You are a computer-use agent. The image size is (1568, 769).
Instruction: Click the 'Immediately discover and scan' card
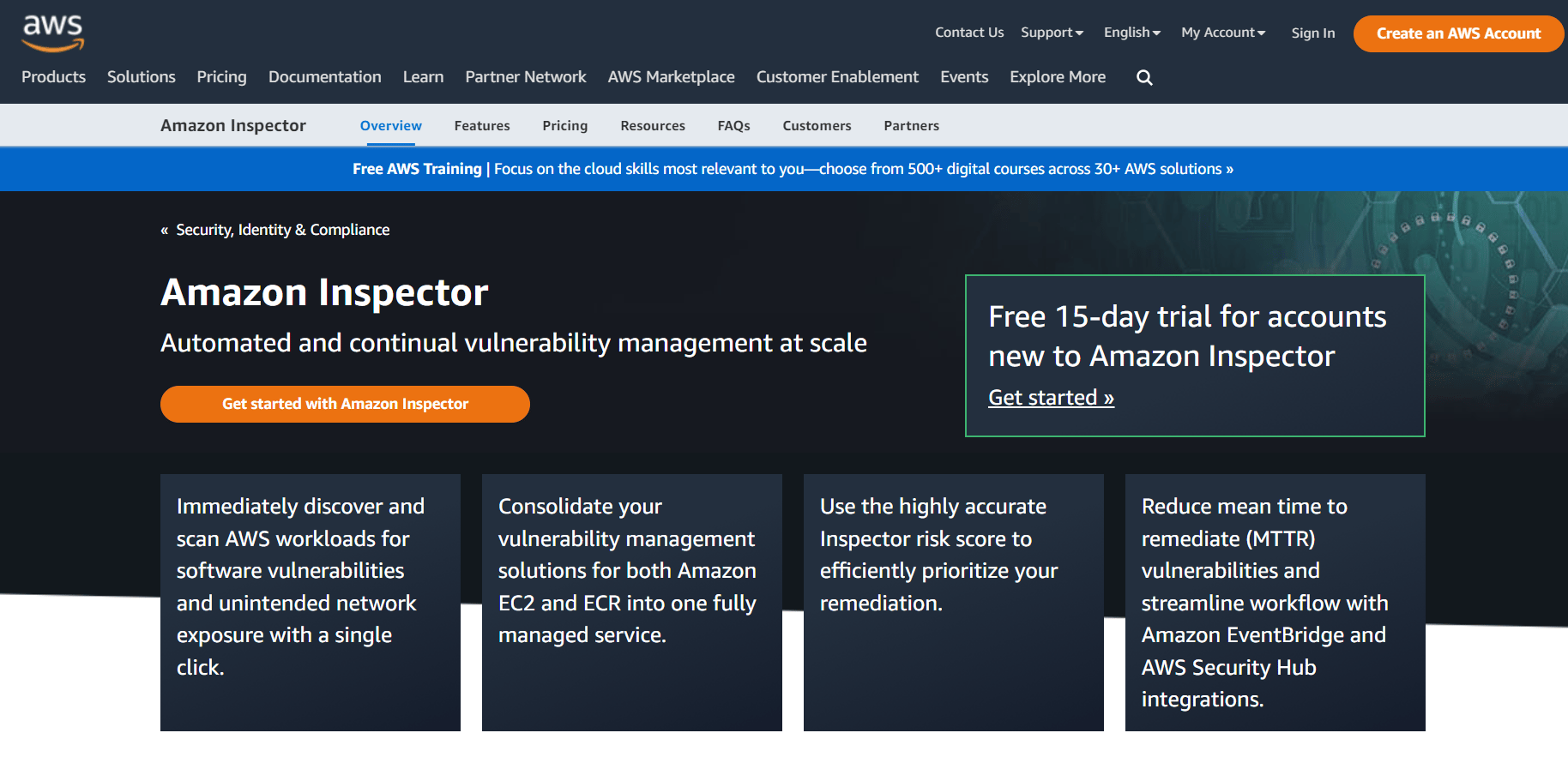coord(311,603)
